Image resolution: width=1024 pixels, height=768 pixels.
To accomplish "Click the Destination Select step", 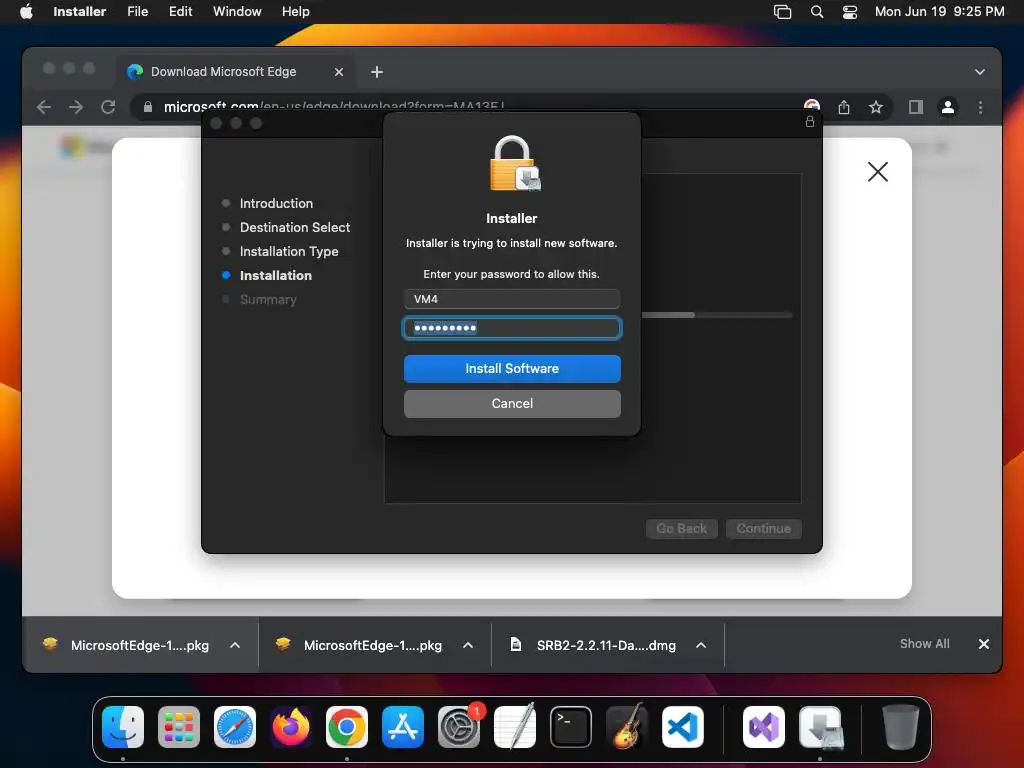I will pyautogui.click(x=295, y=227).
